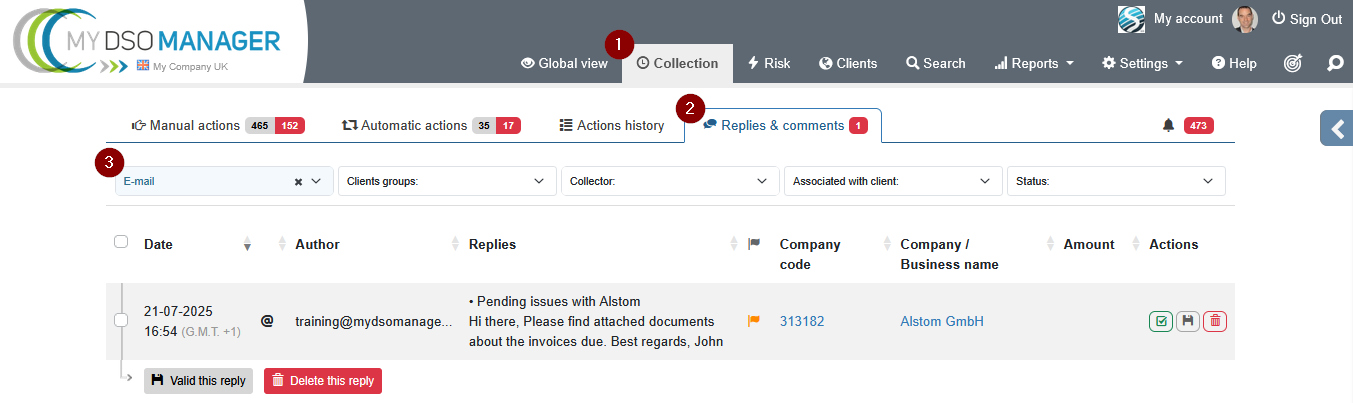Click the Delete this reply button

click(323, 381)
